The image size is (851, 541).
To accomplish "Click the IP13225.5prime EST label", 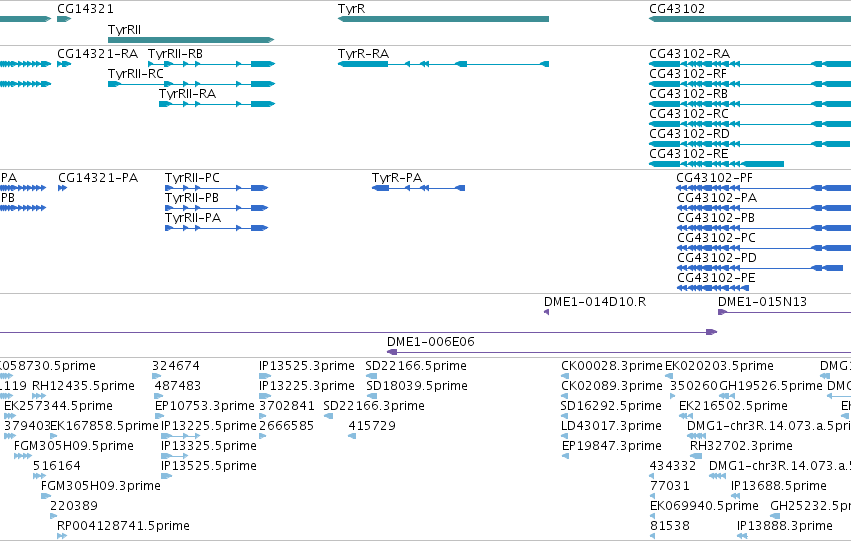I will 208,427.
